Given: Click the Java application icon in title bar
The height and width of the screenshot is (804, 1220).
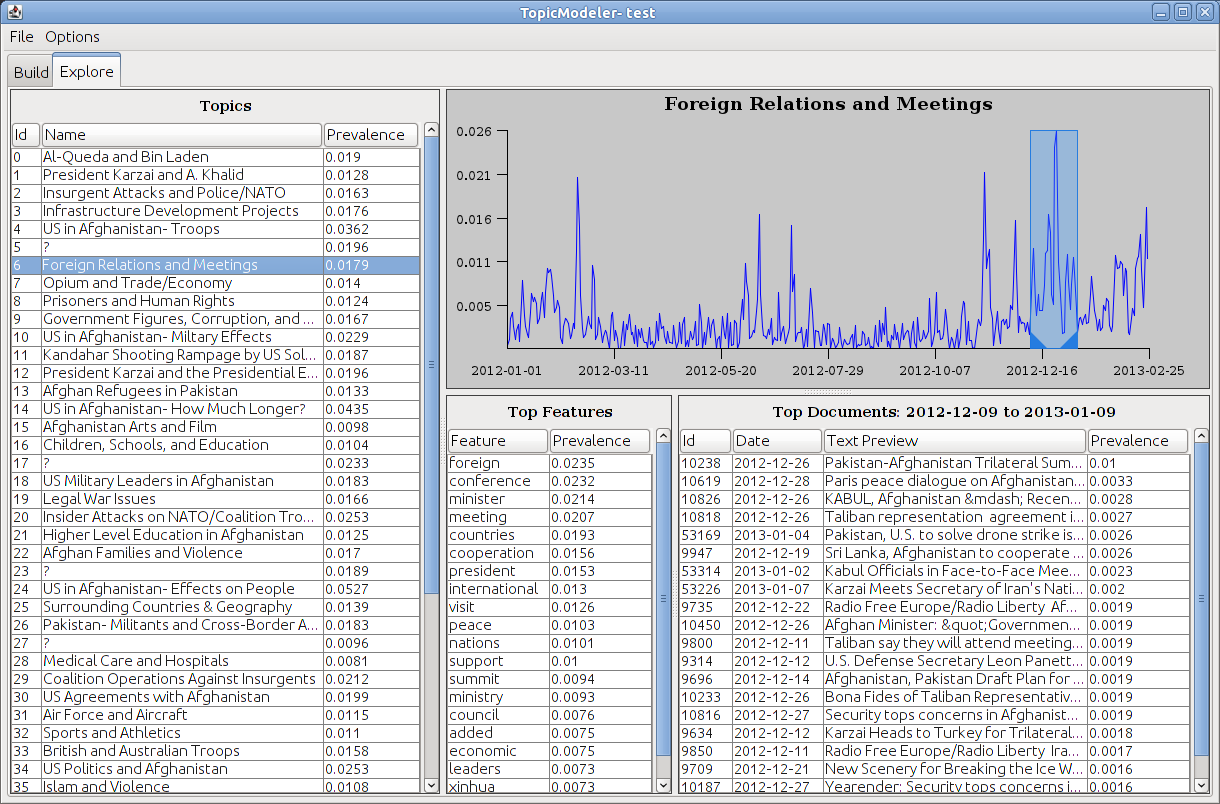Looking at the screenshot, I should [x=15, y=12].
